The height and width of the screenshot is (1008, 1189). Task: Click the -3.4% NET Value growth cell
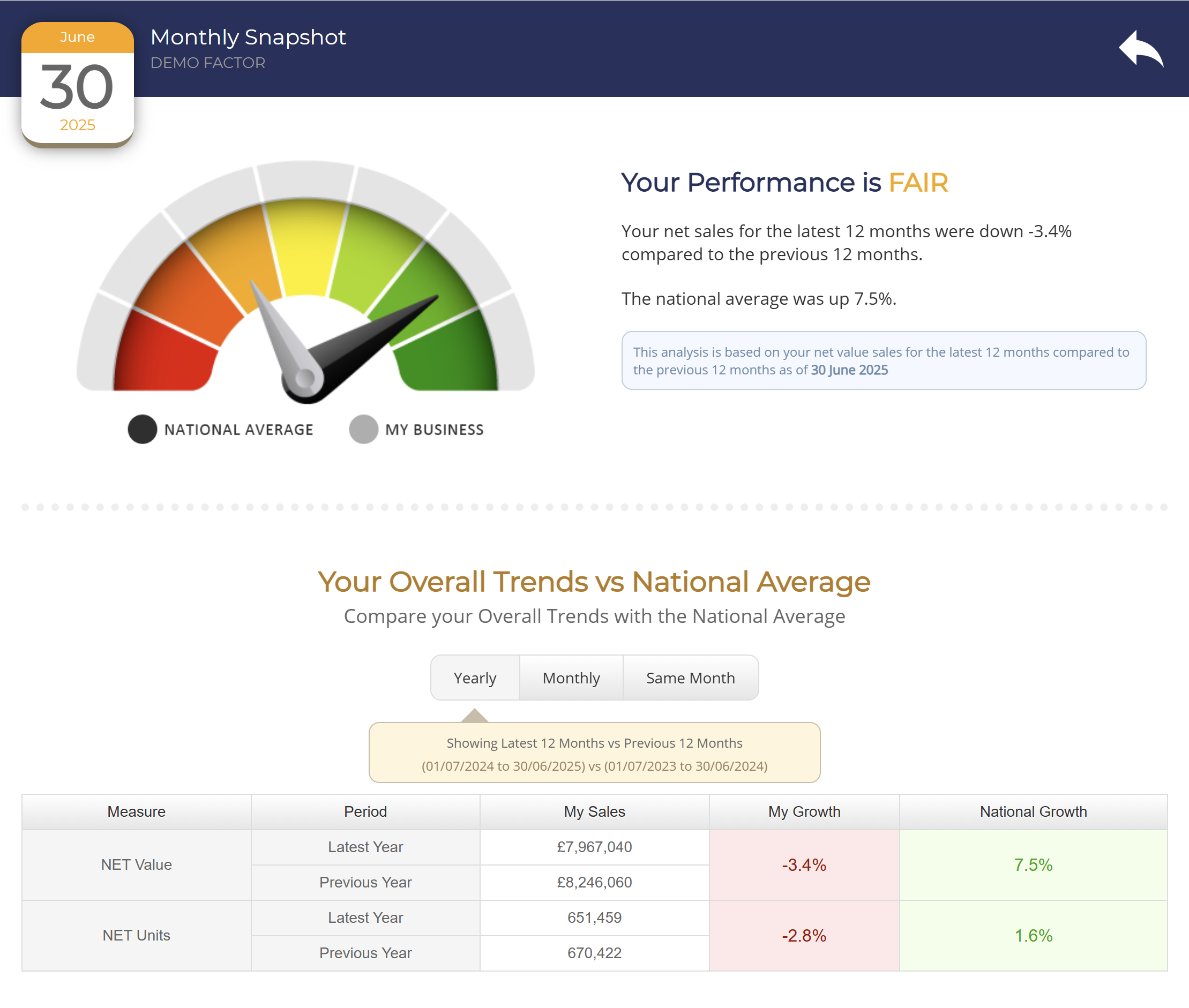click(x=804, y=864)
